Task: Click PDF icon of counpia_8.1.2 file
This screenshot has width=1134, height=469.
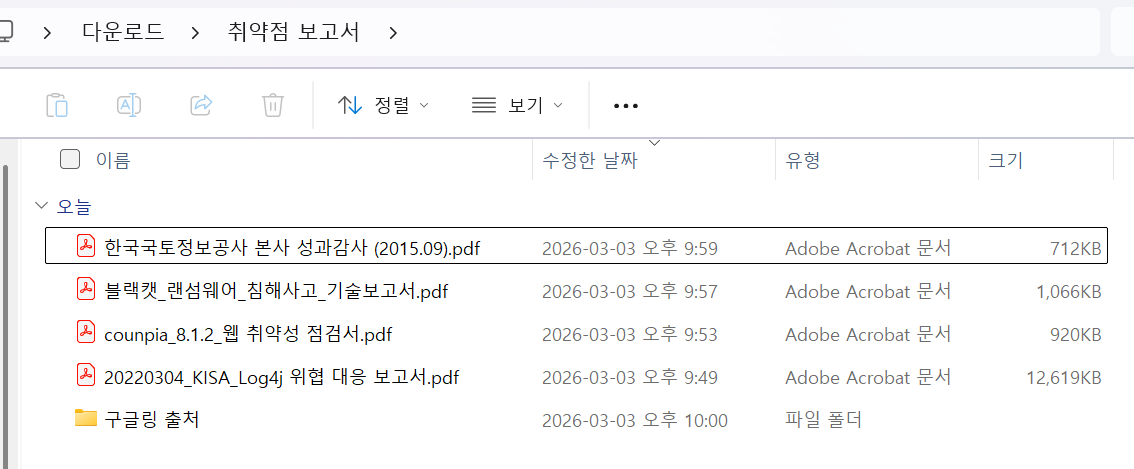Action: [86, 333]
